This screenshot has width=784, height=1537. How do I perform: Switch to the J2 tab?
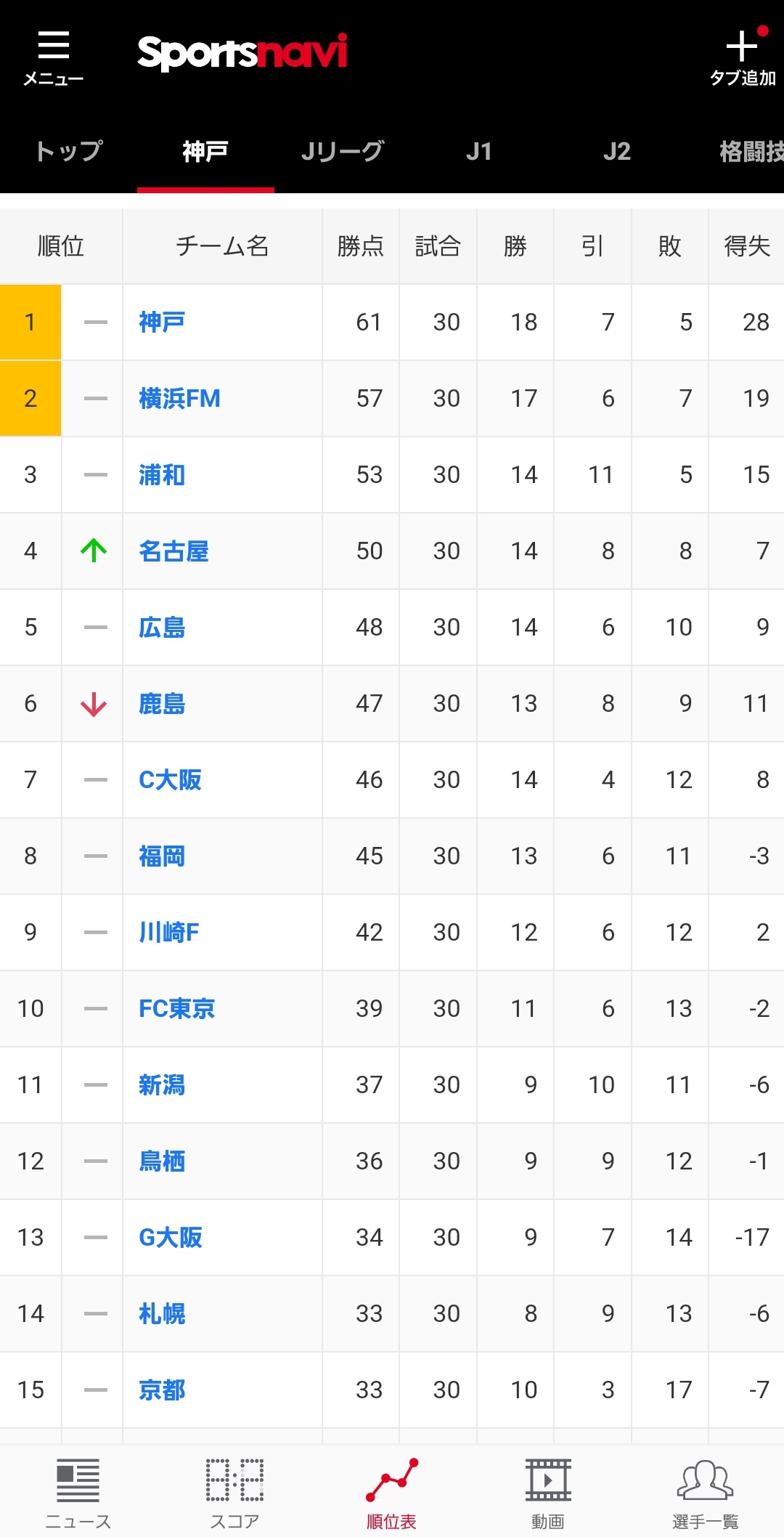(x=617, y=151)
